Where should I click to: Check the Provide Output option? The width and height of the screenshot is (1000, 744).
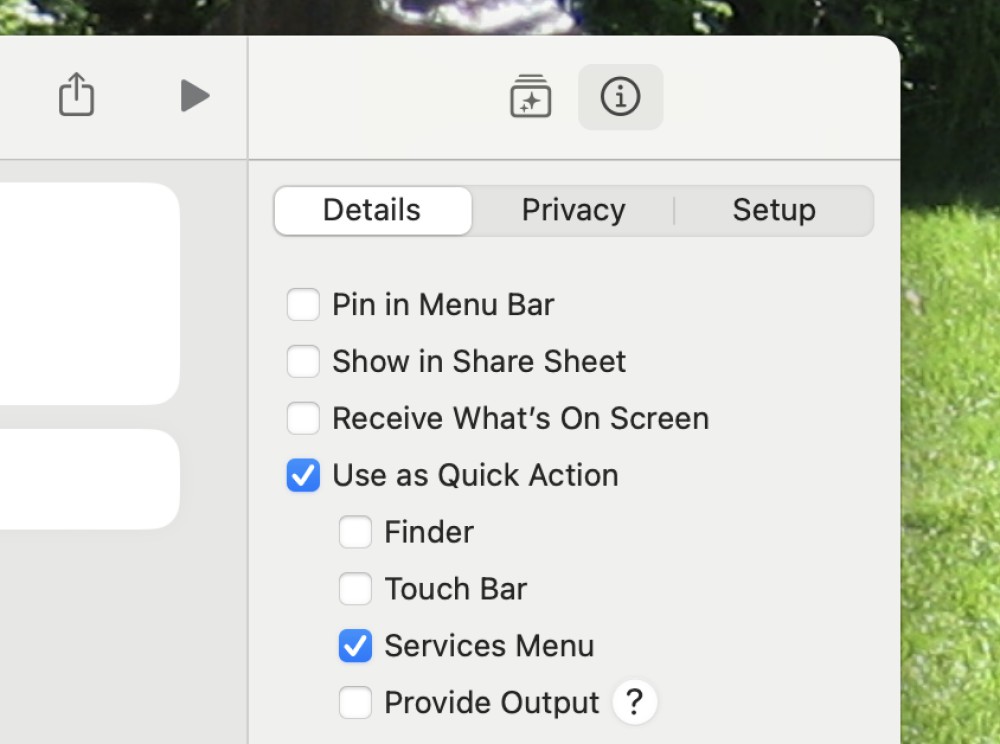click(355, 703)
